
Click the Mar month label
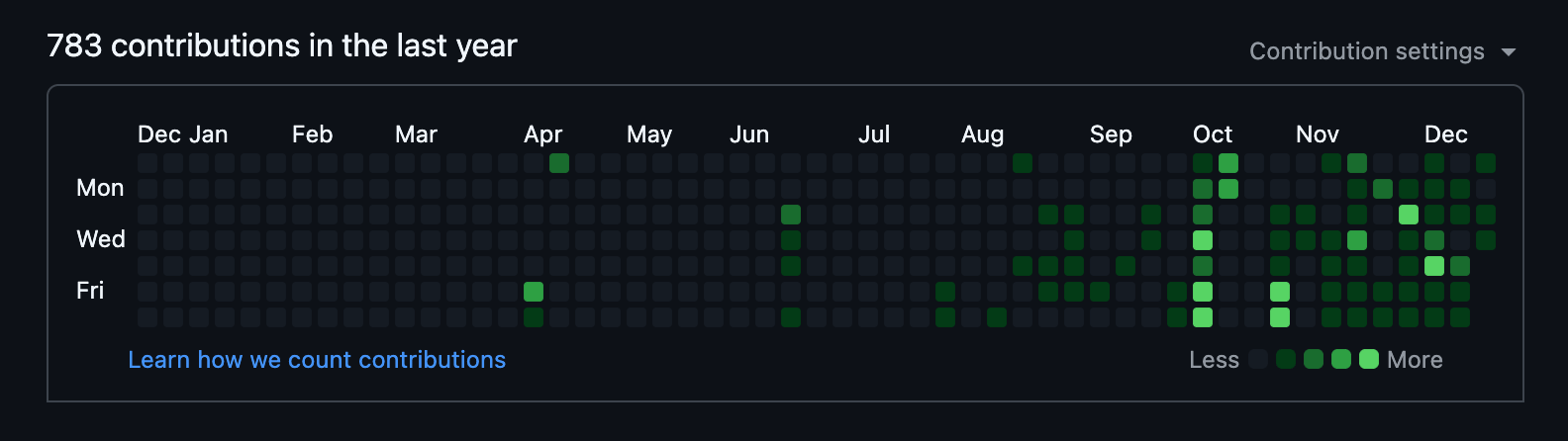coord(417,134)
